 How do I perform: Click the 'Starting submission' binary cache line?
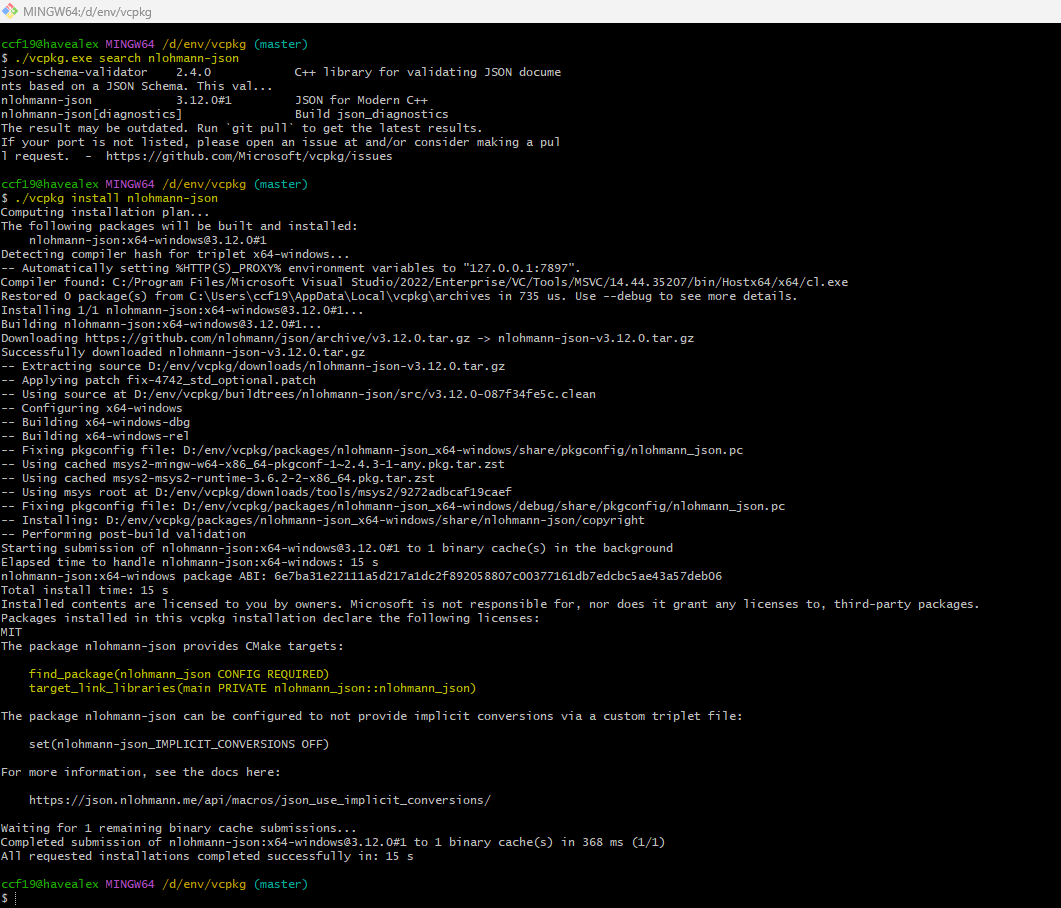point(337,549)
